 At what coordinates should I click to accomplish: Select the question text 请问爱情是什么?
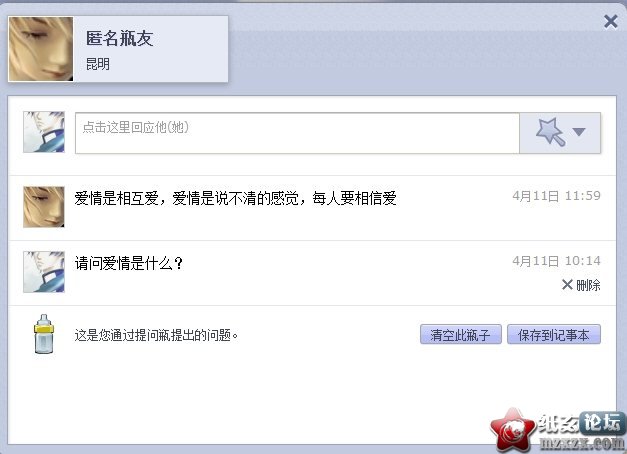coord(129,263)
